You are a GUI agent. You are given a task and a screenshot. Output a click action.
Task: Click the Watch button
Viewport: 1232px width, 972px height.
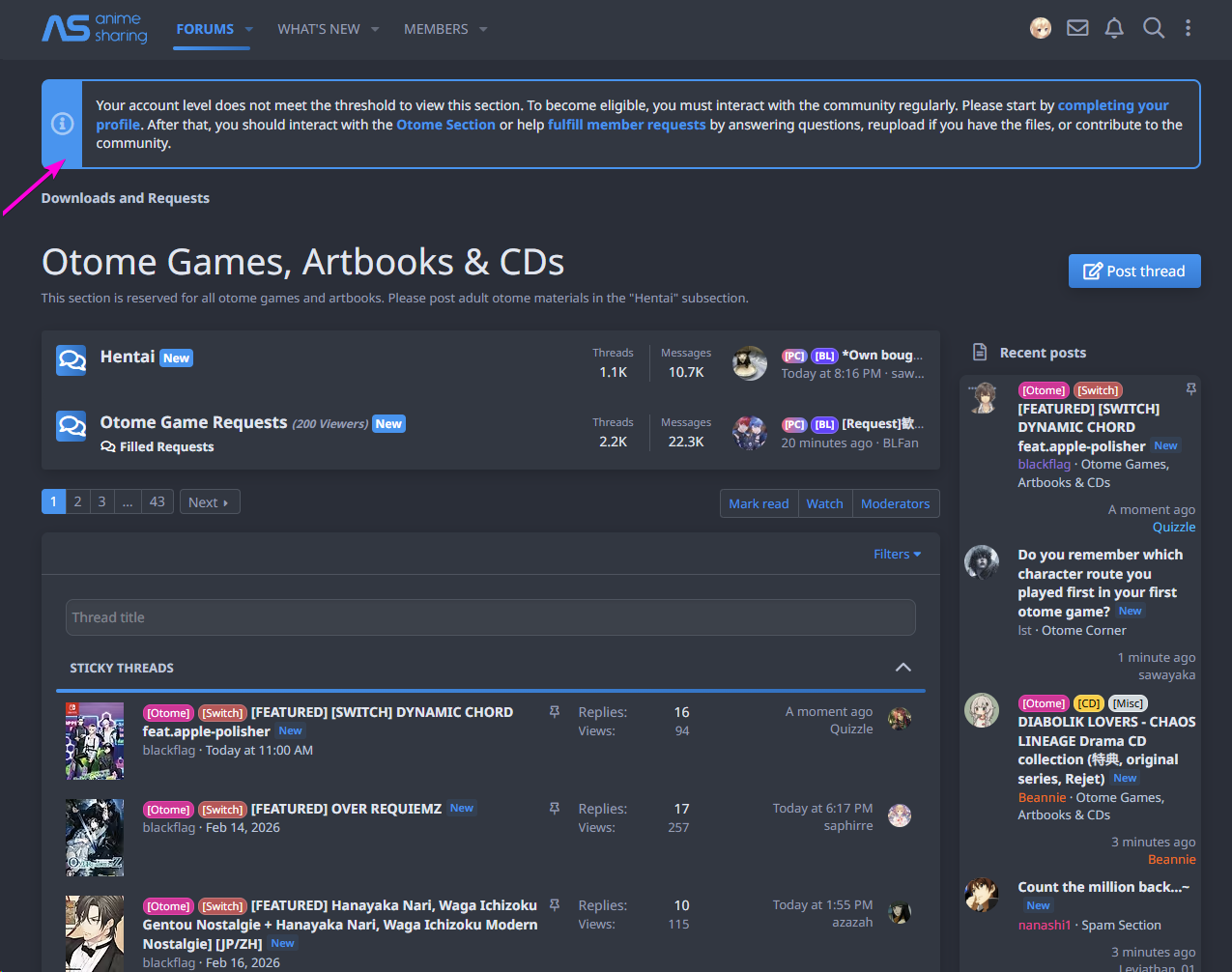(824, 503)
